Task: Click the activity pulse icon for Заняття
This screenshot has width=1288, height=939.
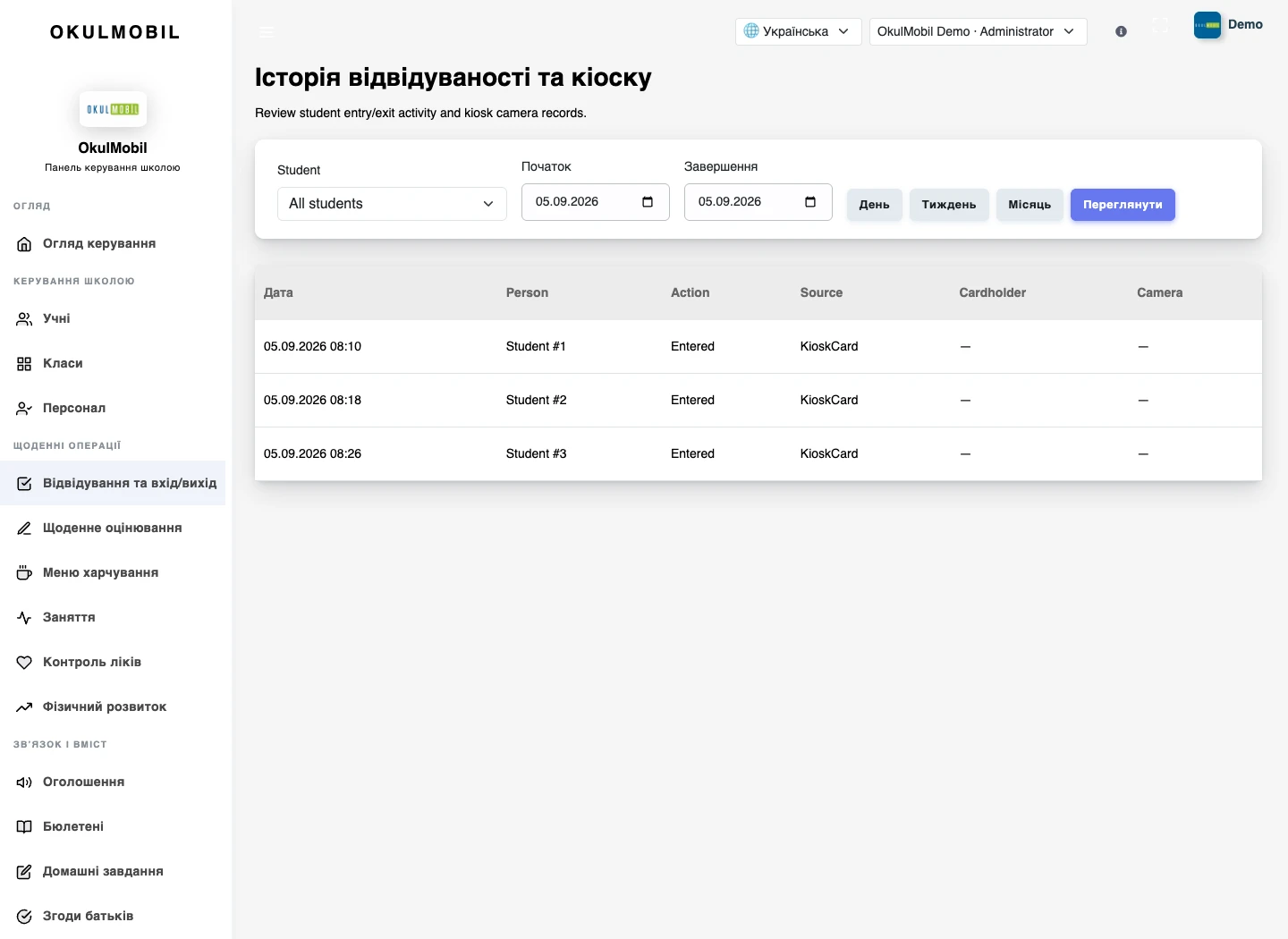Action: click(24, 617)
